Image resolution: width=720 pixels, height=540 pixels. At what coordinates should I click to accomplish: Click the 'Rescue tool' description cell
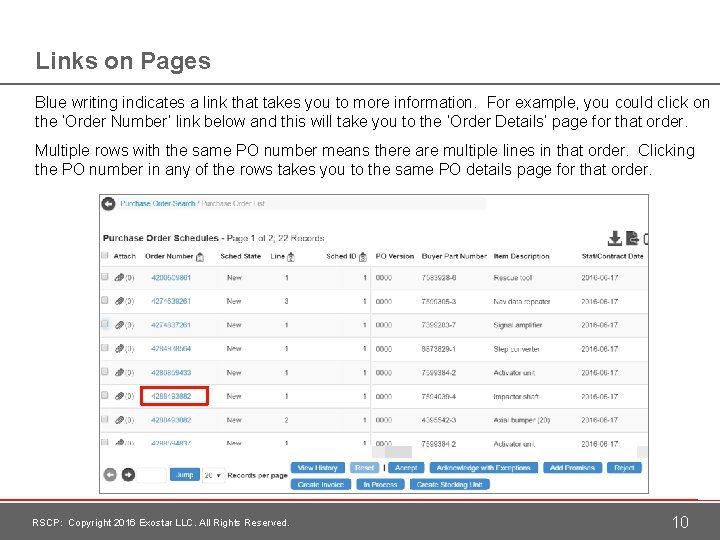pos(512,277)
